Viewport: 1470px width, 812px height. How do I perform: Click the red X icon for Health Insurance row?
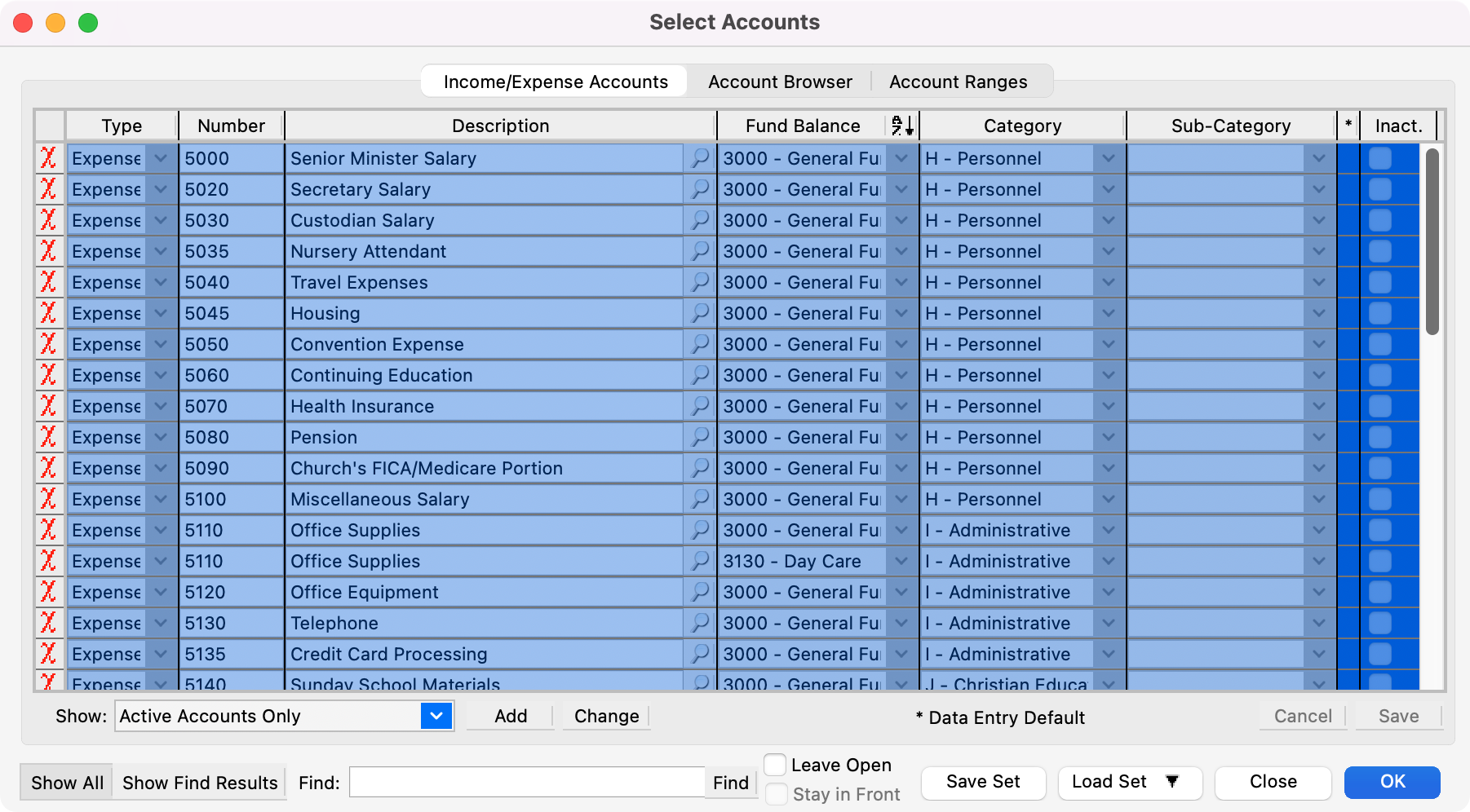click(49, 406)
